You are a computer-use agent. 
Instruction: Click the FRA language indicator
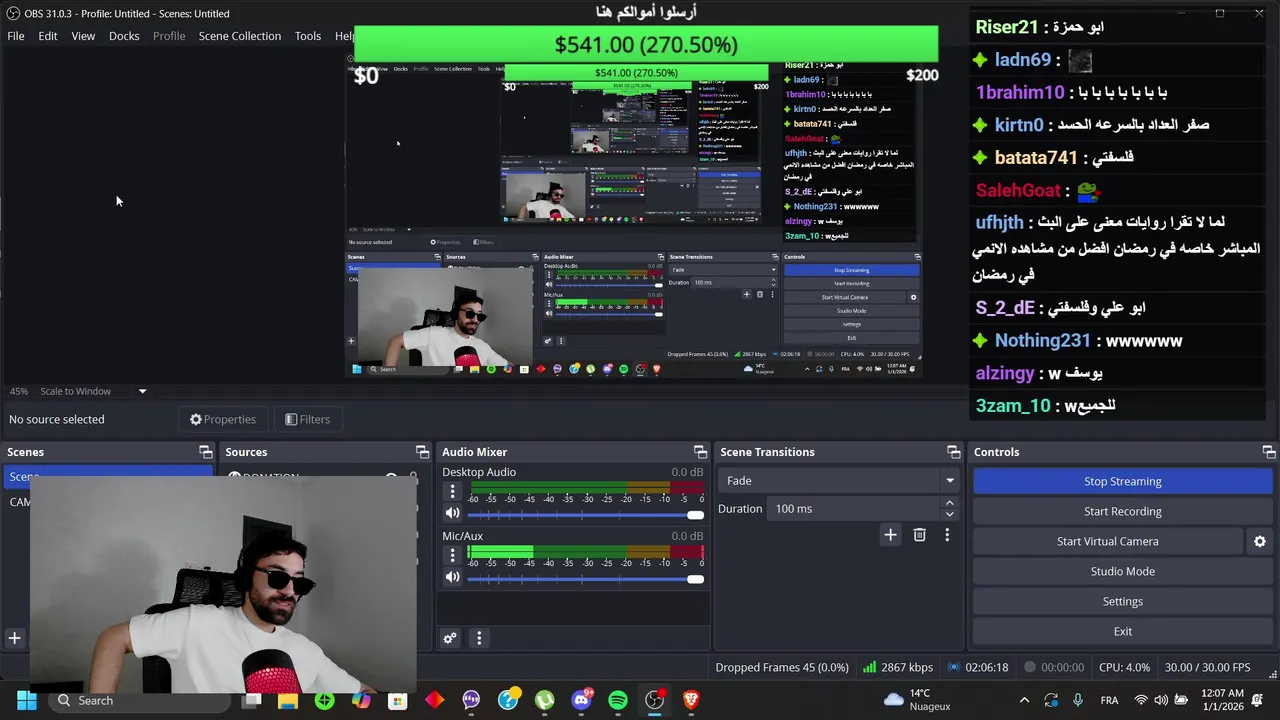point(1109,700)
